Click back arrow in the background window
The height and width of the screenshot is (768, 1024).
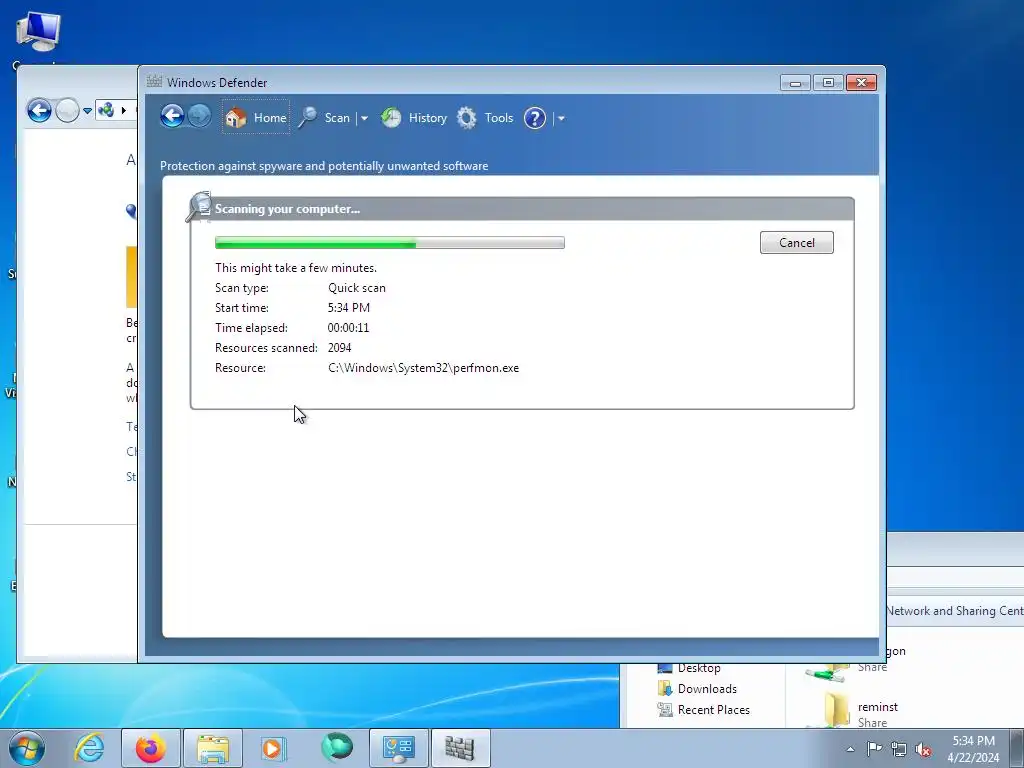pyautogui.click(x=39, y=110)
